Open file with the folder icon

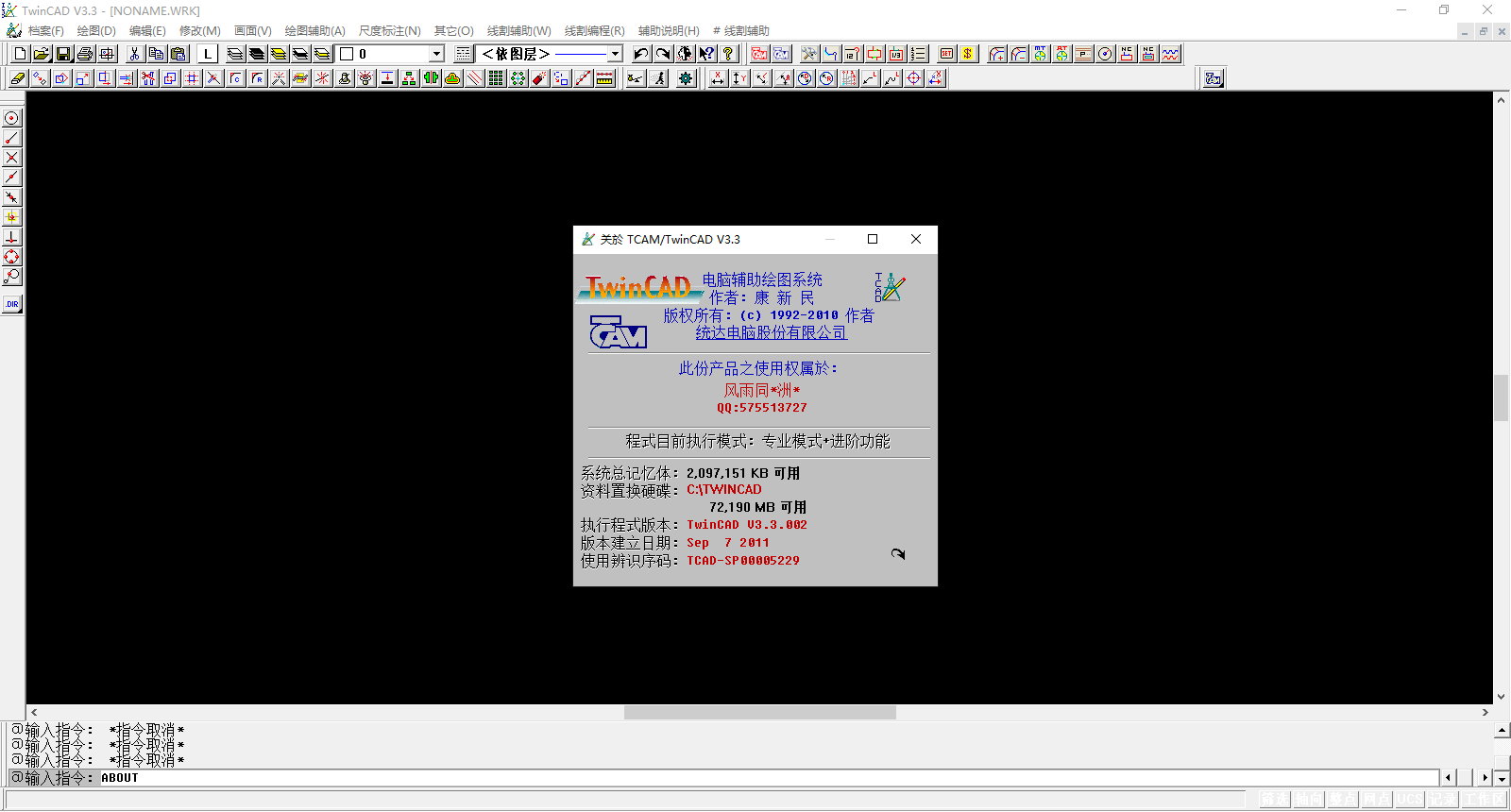point(42,54)
